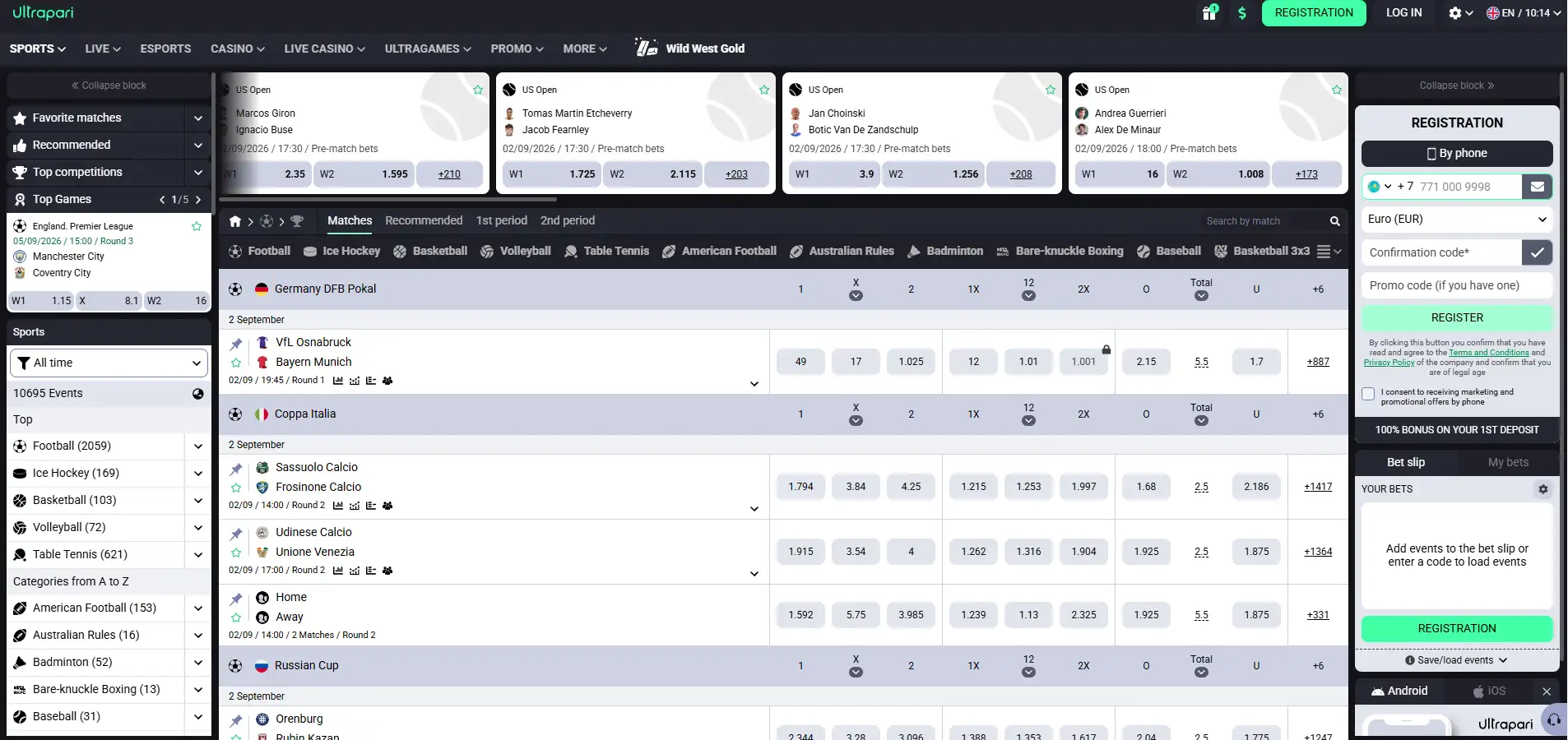
Task: Open the Terms and Conditions link
Action: (1489, 353)
